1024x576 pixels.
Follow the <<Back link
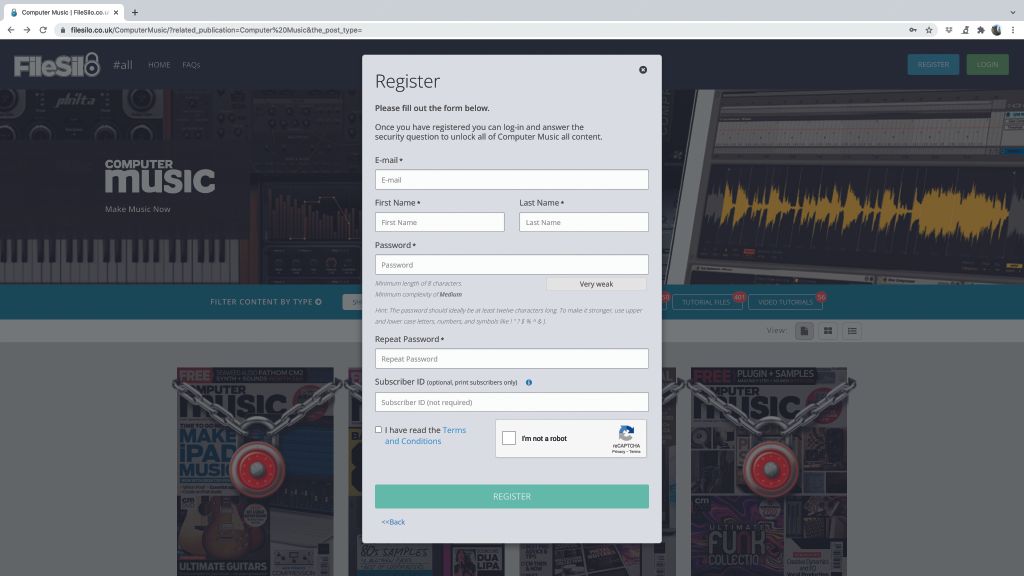[392, 521]
